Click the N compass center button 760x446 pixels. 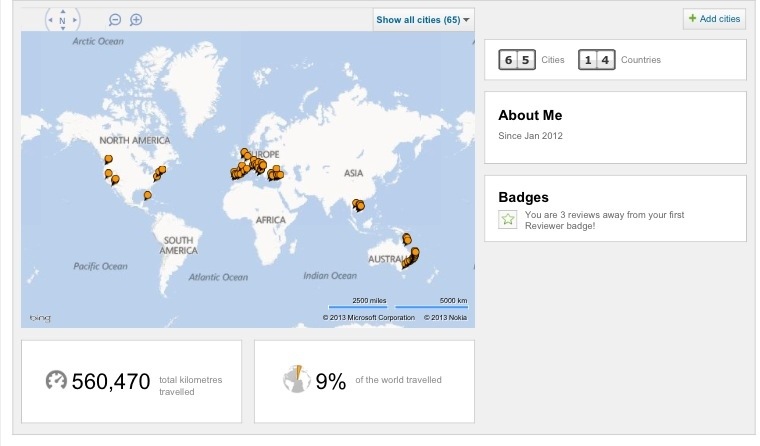coord(62,21)
